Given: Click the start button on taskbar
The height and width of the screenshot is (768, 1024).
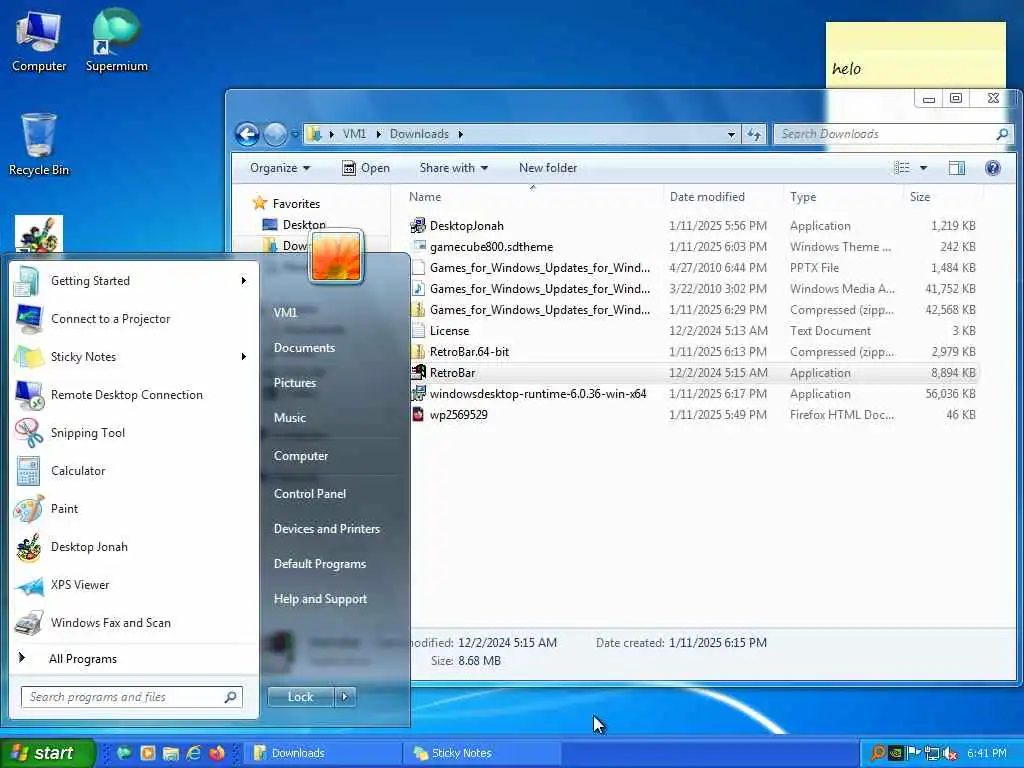Looking at the screenshot, I should pyautogui.click(x=47, y=753).
